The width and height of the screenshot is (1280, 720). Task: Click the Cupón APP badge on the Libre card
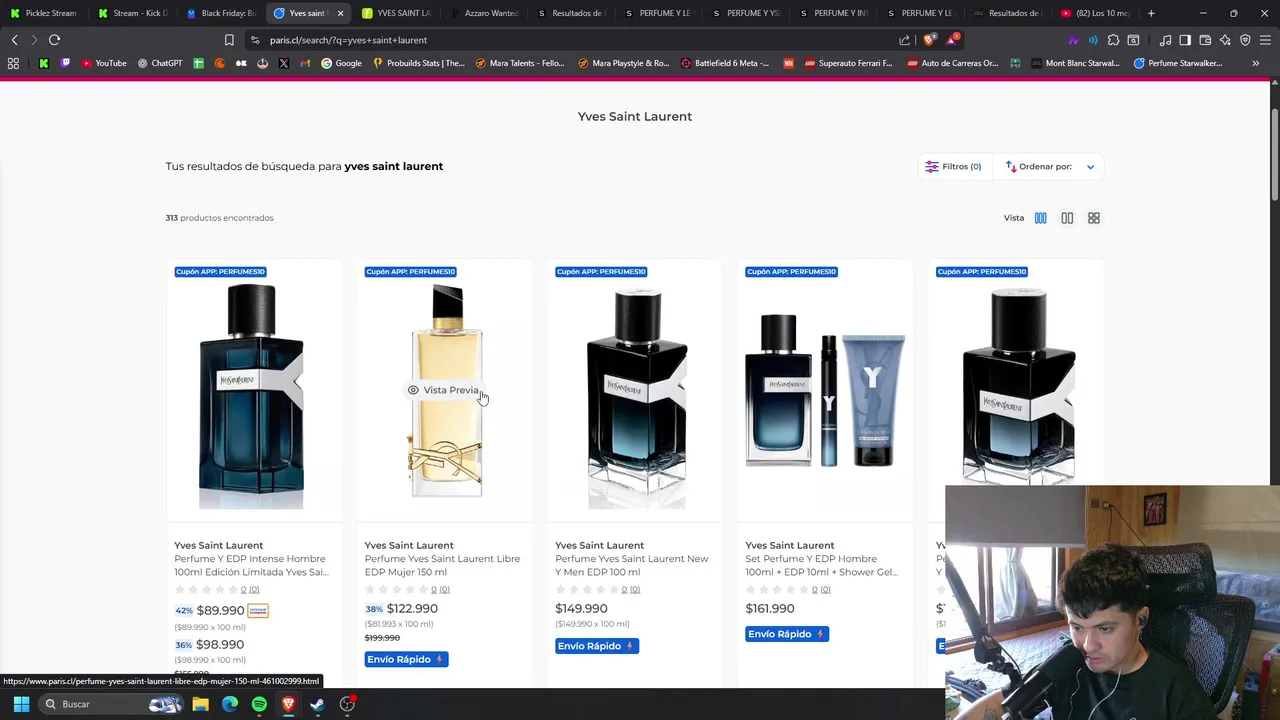(x=410, y=271)
